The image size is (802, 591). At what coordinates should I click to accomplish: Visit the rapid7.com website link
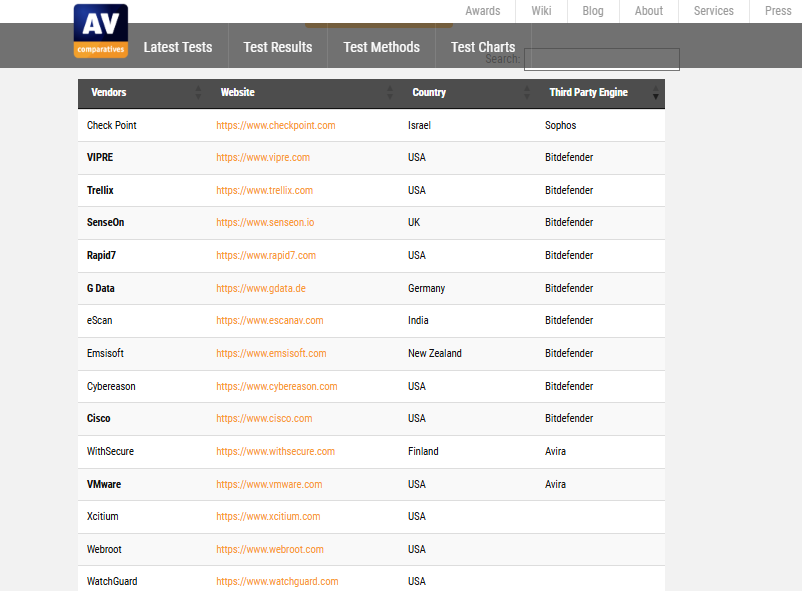click(266, 255)
